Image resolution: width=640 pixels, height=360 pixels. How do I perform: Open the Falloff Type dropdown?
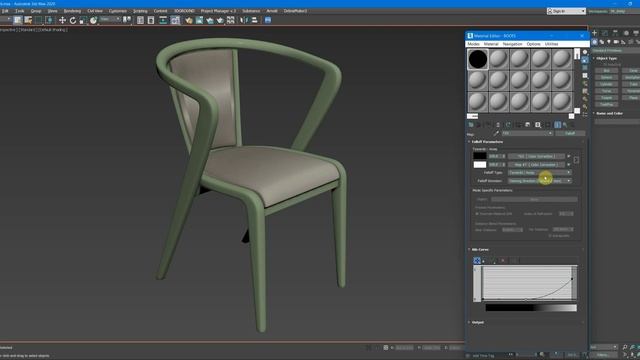pyautogui.click(x=540, y=173)
